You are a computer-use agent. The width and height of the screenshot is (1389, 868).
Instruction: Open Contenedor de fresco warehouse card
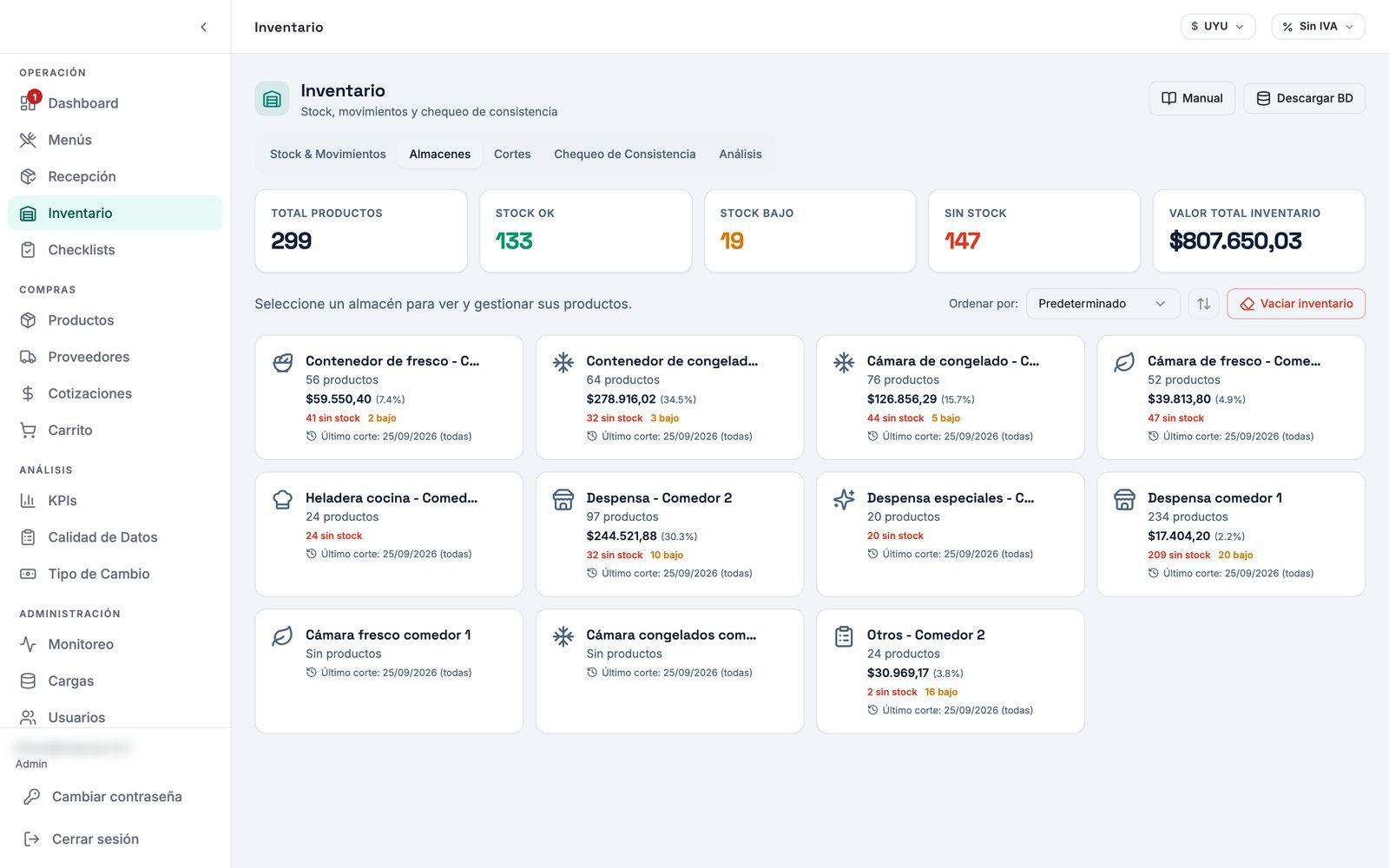(389, 398)
